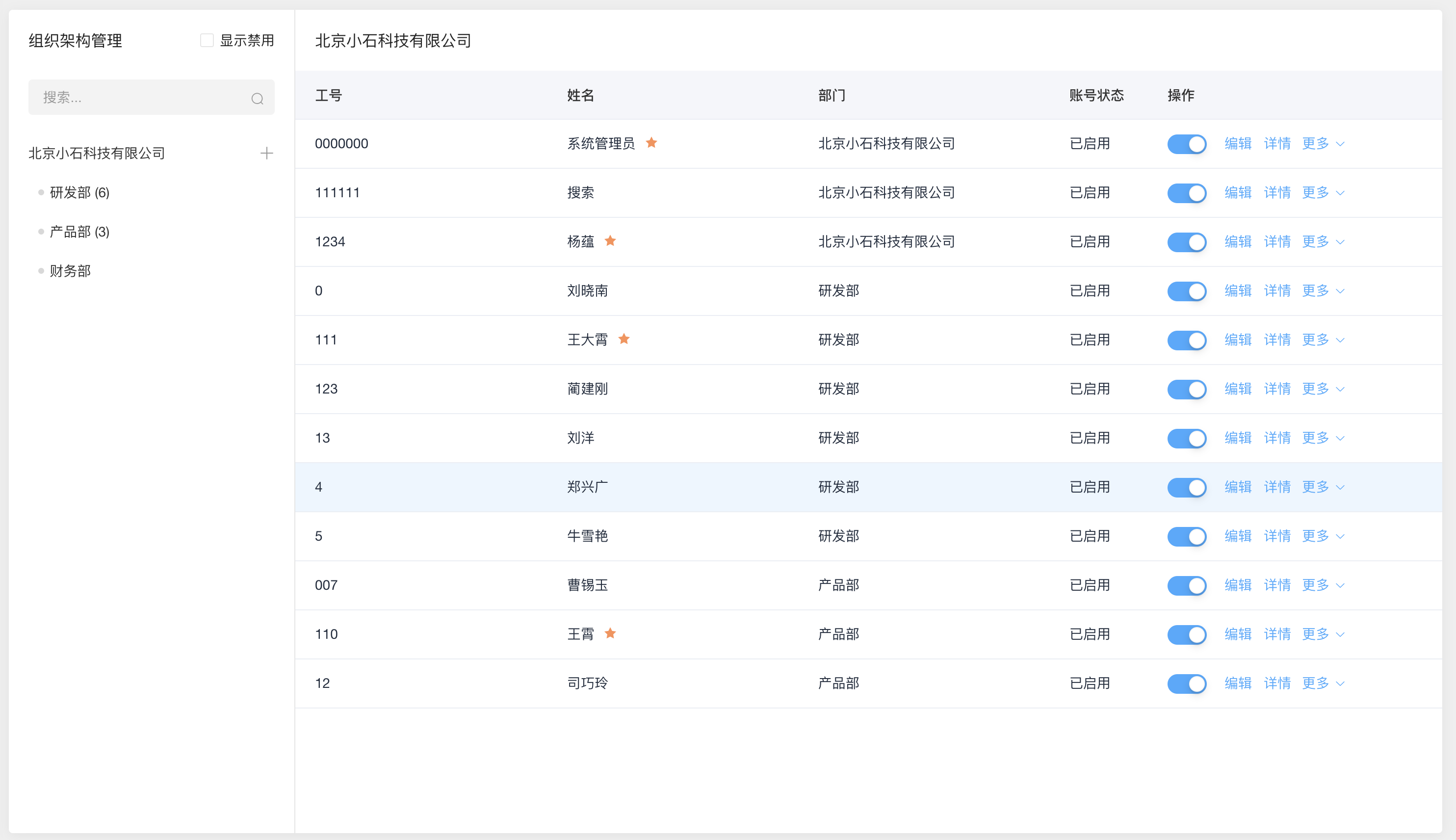Open 更多 dropdown for 牛雪艳
The height and width of the screenshot is (840, 1456).
point(1324,536)
